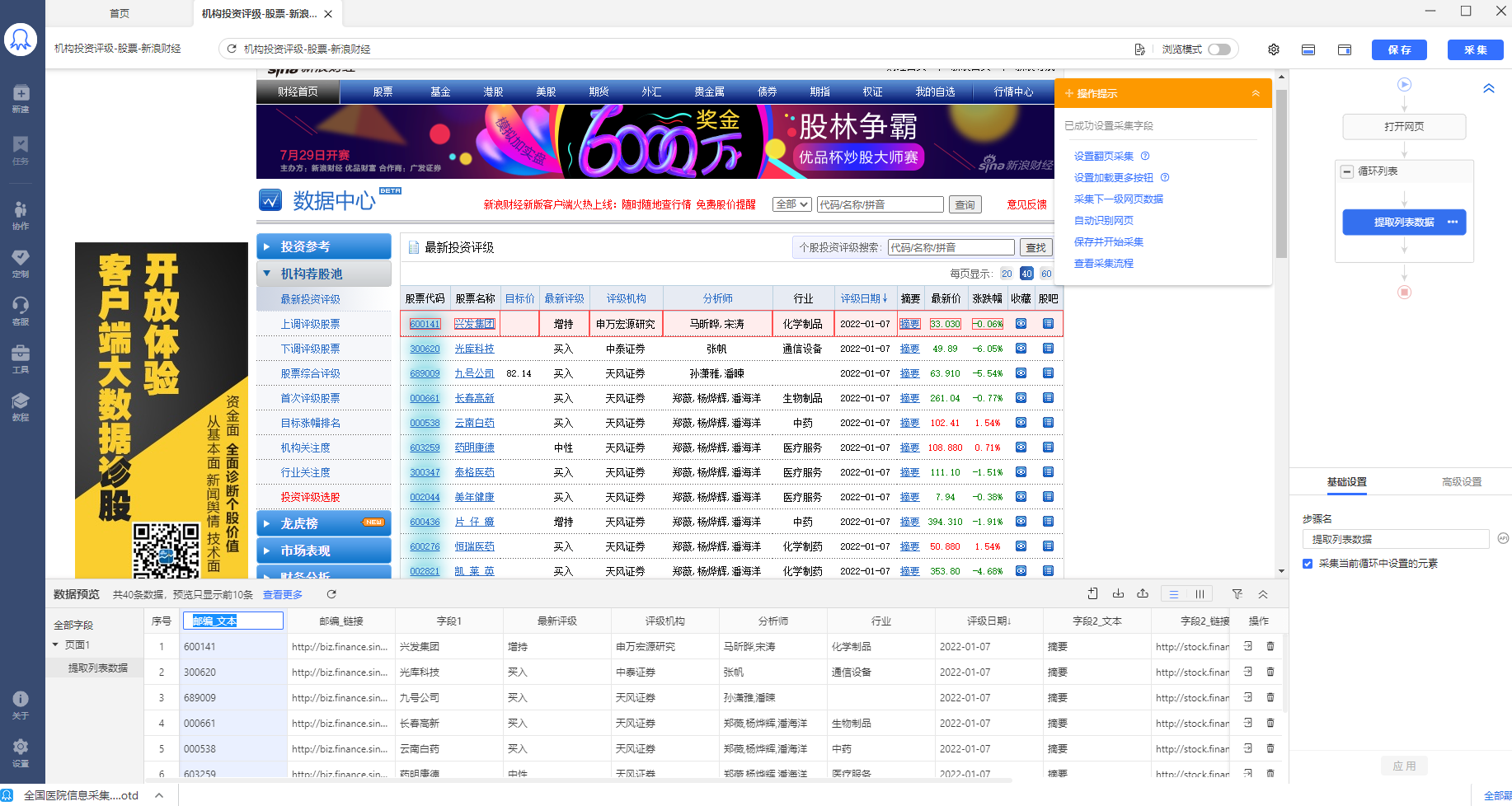Click the 采集 button
1512x806 pixels.
tap(1475, 49)
